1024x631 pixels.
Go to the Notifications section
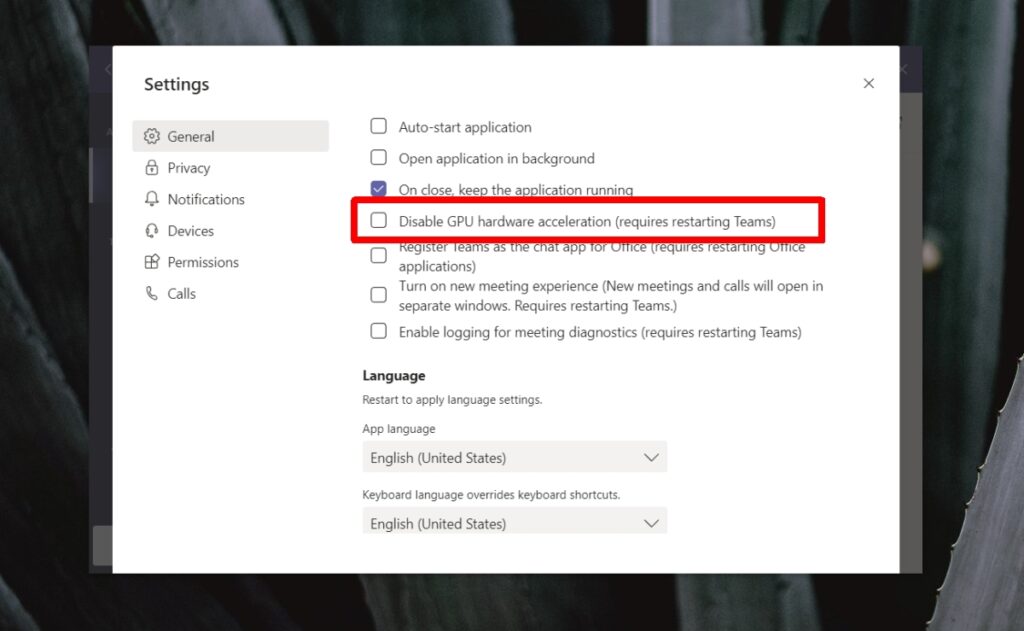coord(205,199)
